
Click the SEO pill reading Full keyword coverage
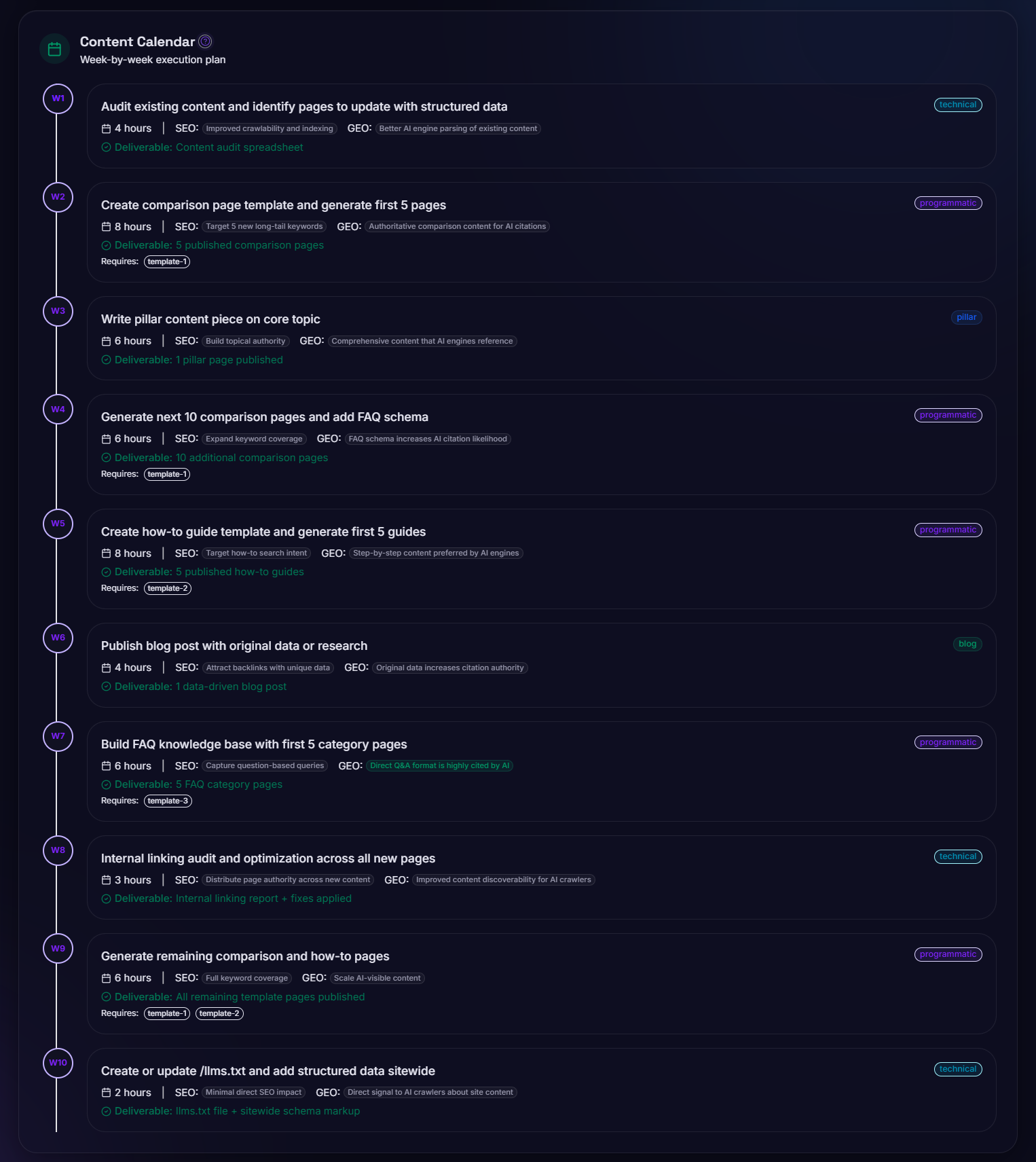coord(246,978)
